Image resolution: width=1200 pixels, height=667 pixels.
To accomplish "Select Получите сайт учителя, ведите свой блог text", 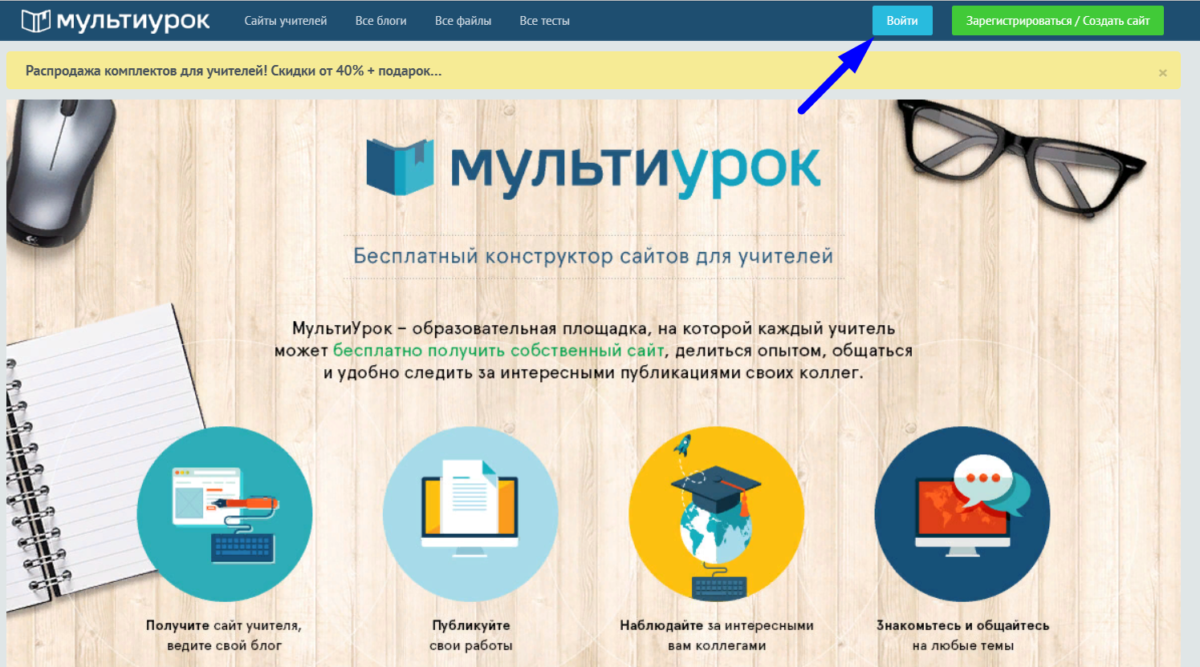I will tap(223, 636).
